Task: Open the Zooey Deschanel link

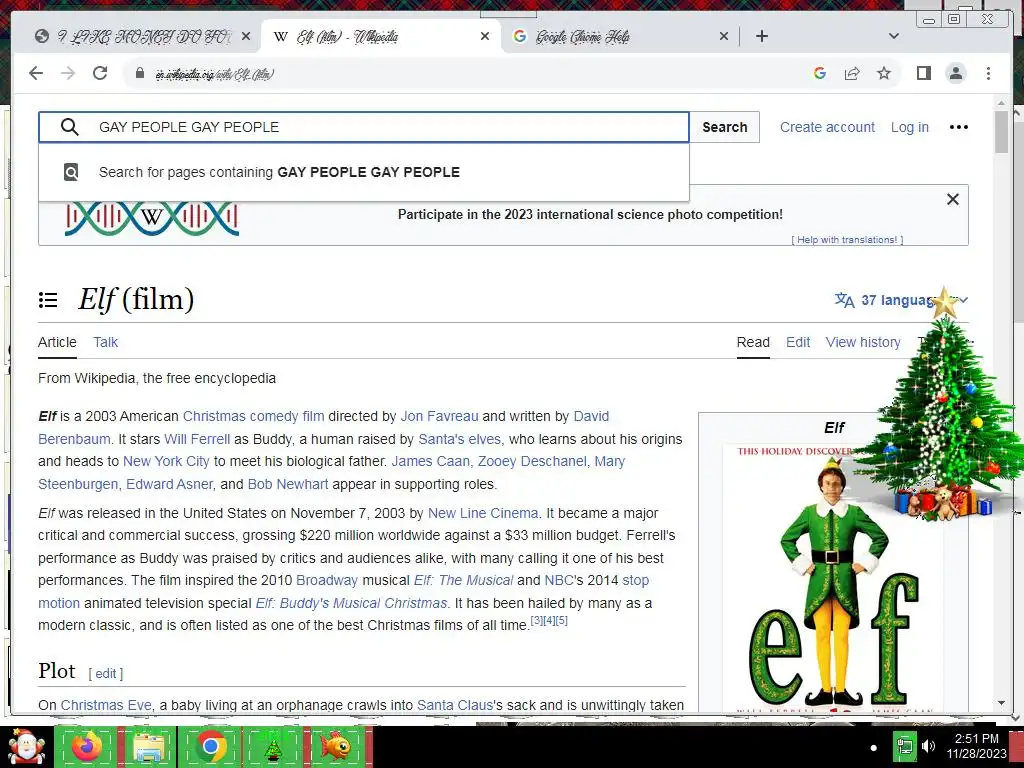Action: [x=532, y=461]
